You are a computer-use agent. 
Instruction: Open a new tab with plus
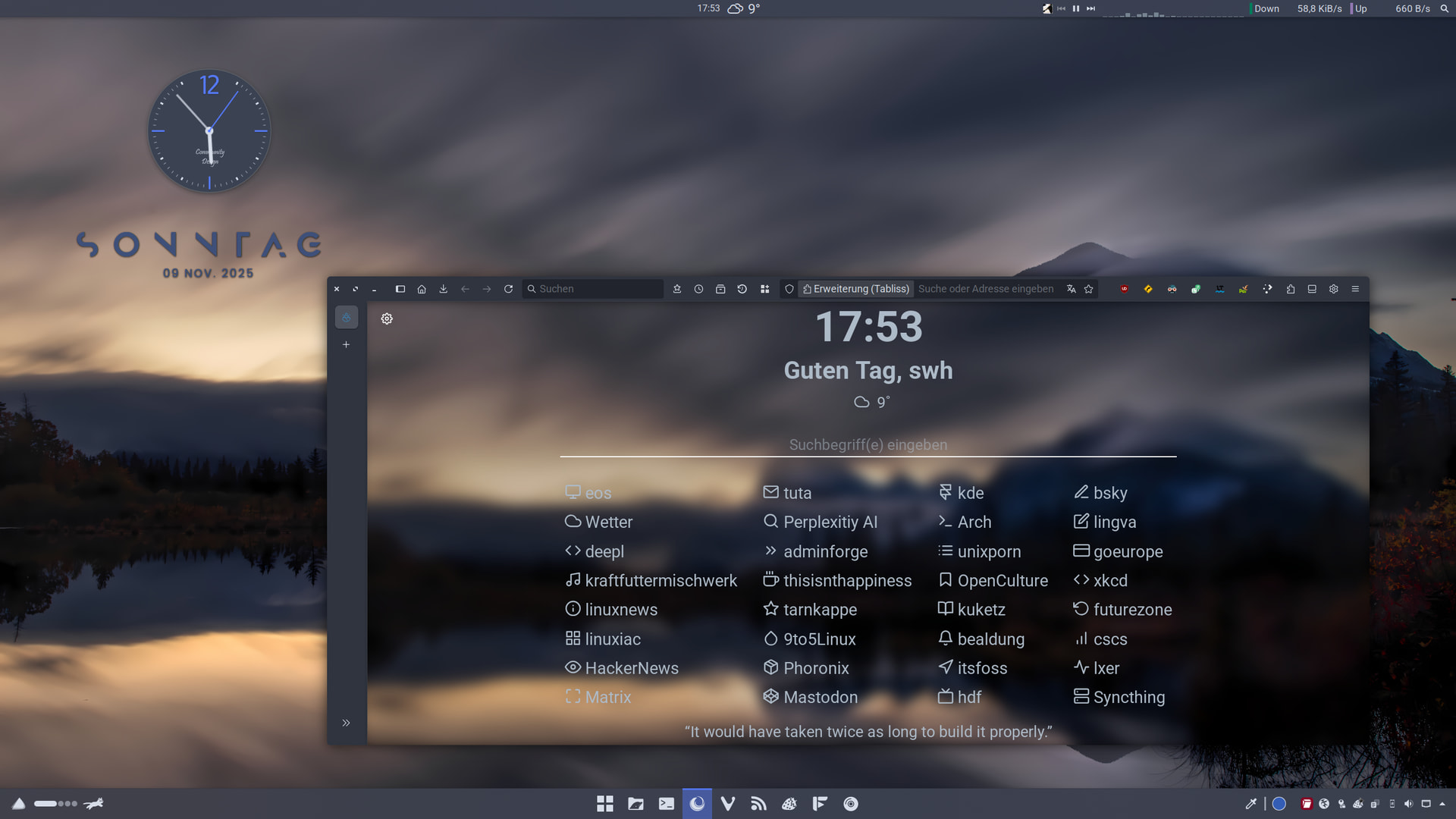pos(346,344)
